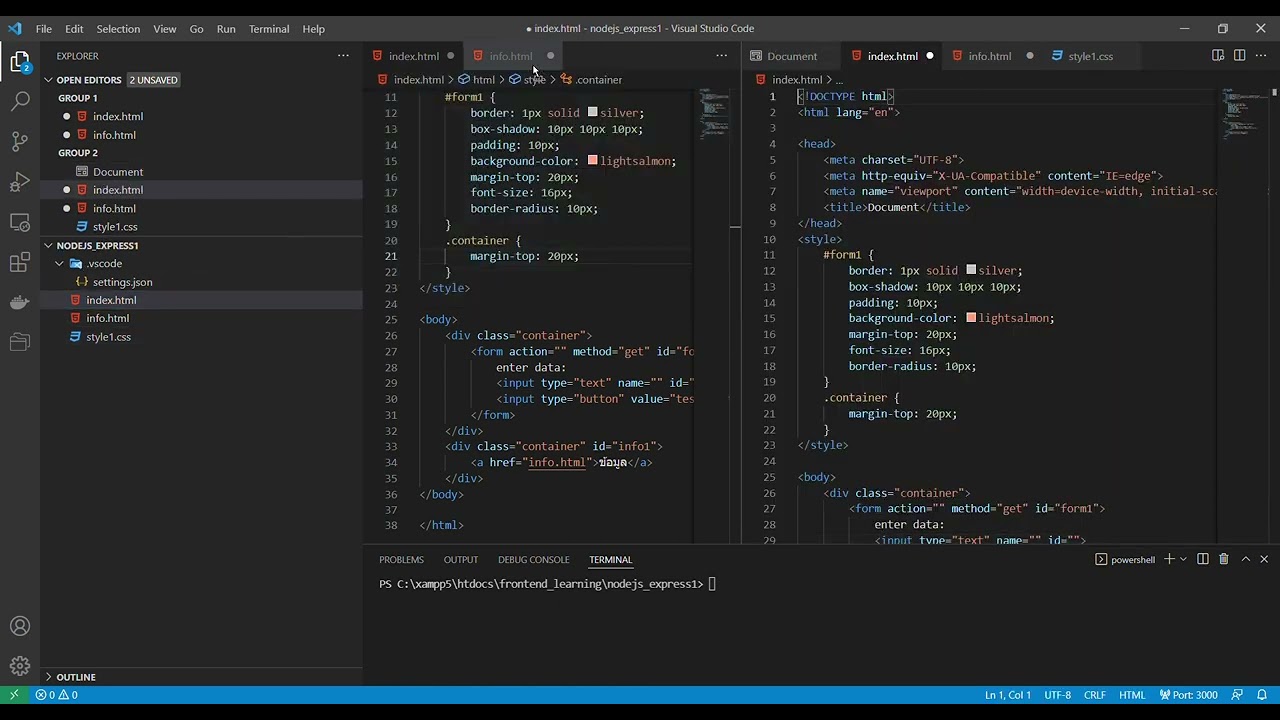Image resolution: width=1280 pixels, height=720 pixels.
Task: Open settings.json in the explorer tree
Action: pos(201,282)
